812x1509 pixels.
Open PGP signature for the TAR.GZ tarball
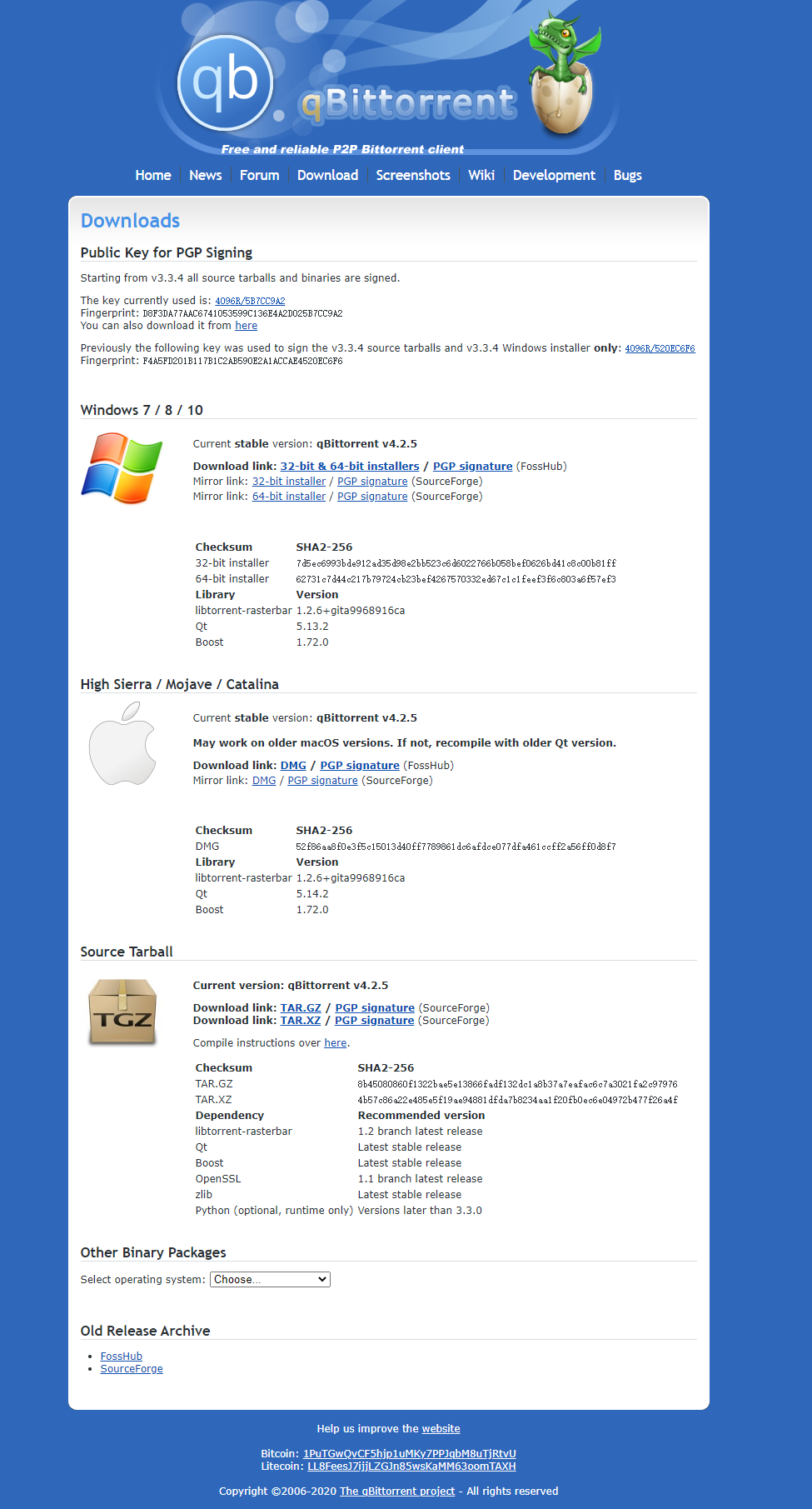pyautogui.click(x=375, y=1008)
